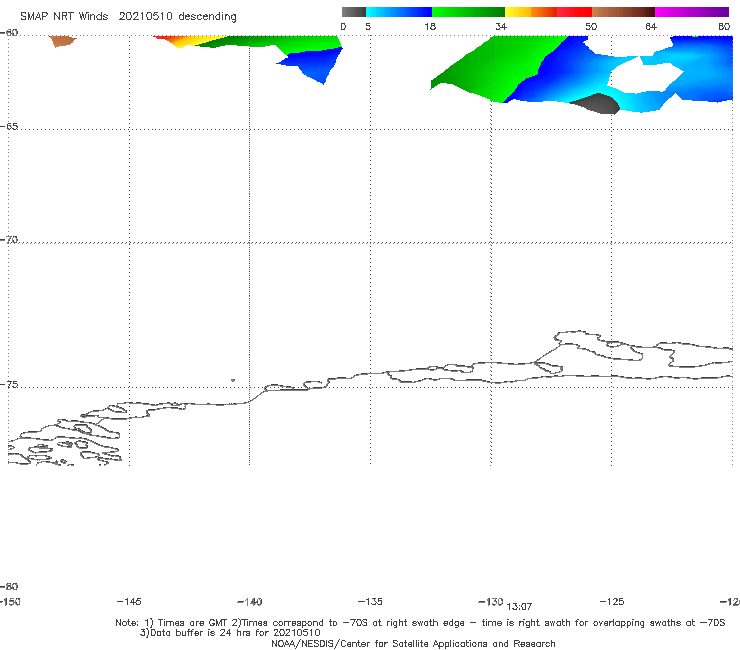This screenshot has width=740, height=650.
Task: Click the "-130" longitude label
Action: point(491,602)
